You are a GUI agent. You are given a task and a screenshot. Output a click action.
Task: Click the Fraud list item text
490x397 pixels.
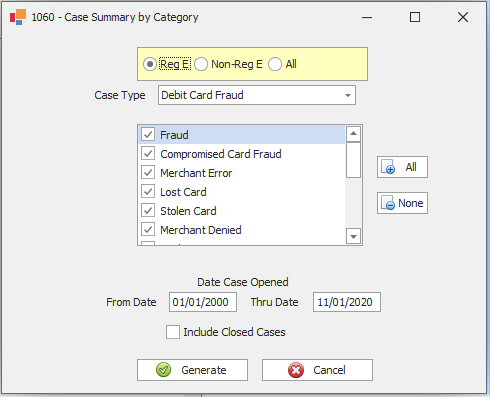click(174, 135)
